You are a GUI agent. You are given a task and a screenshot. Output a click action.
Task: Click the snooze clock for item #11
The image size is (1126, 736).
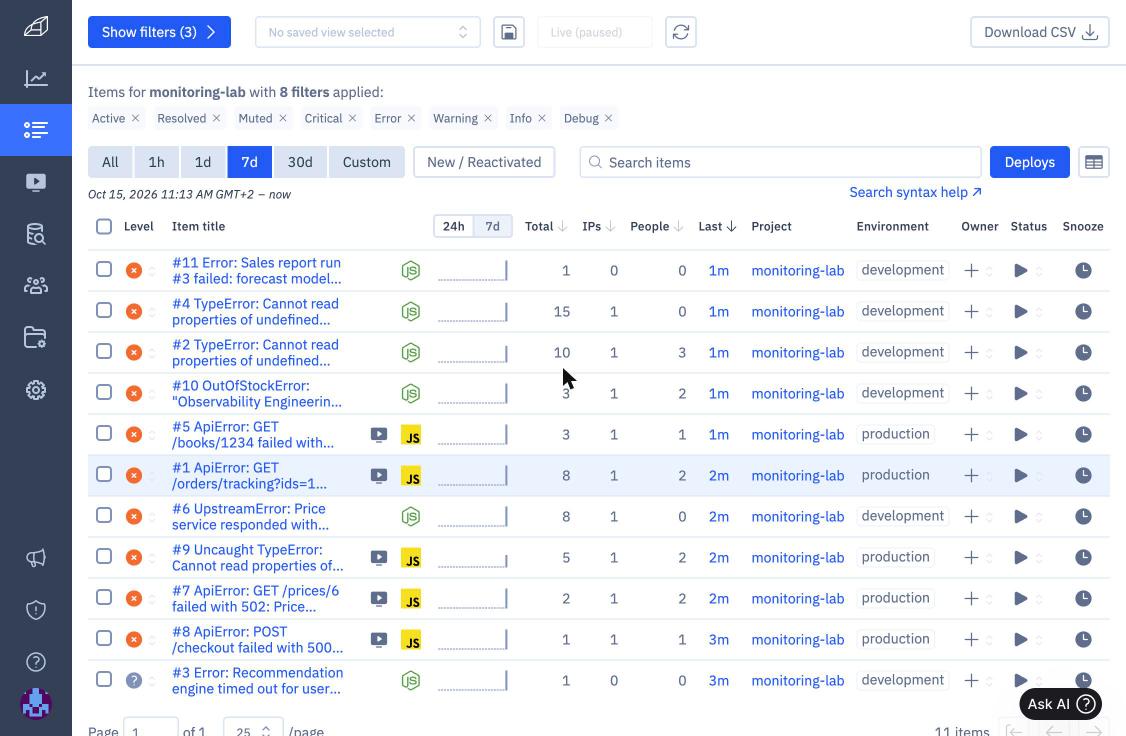point(1083,271)
